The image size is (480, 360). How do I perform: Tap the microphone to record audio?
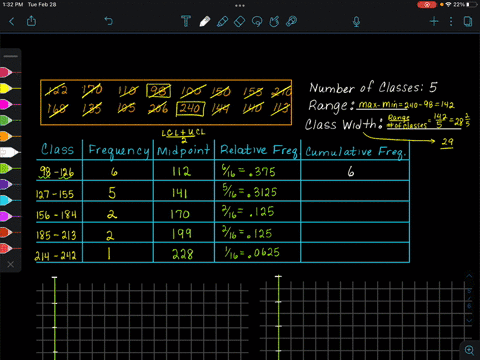tap(356, 22)
